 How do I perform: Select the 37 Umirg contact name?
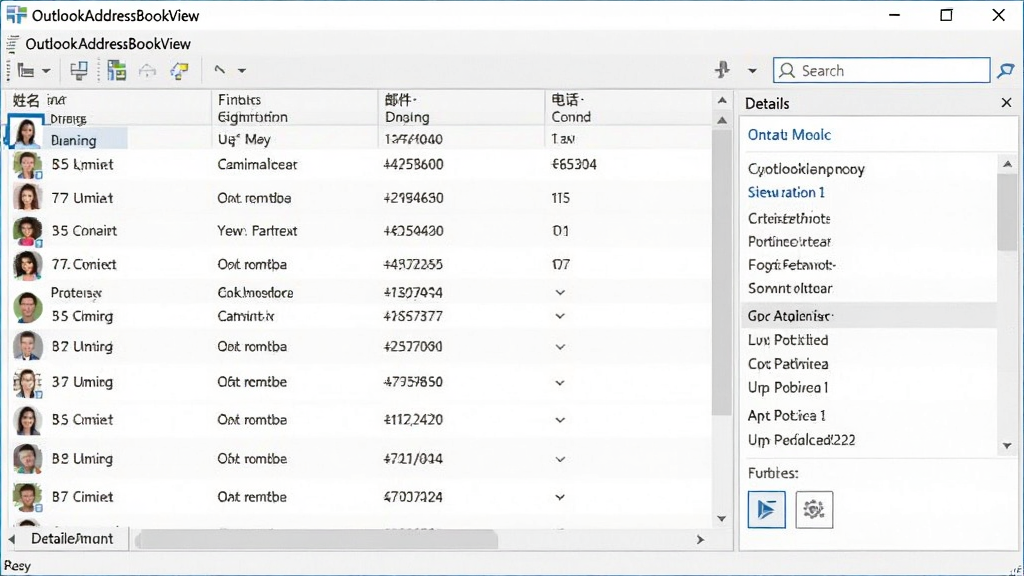coord(82,382)
